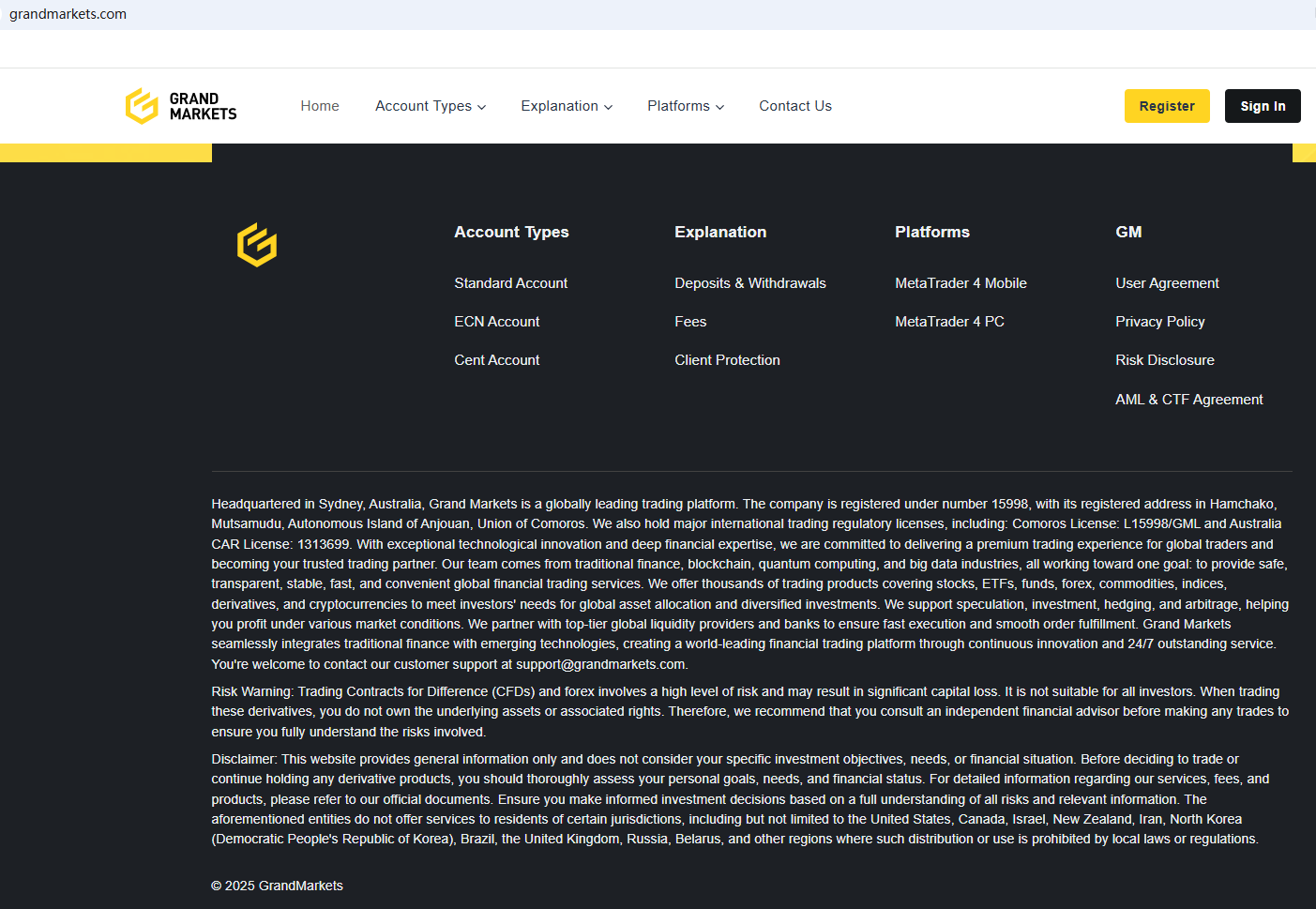Click the black Sign In button
Viewport: 1316px width, 909px height.
click(x=1263, y=106)
